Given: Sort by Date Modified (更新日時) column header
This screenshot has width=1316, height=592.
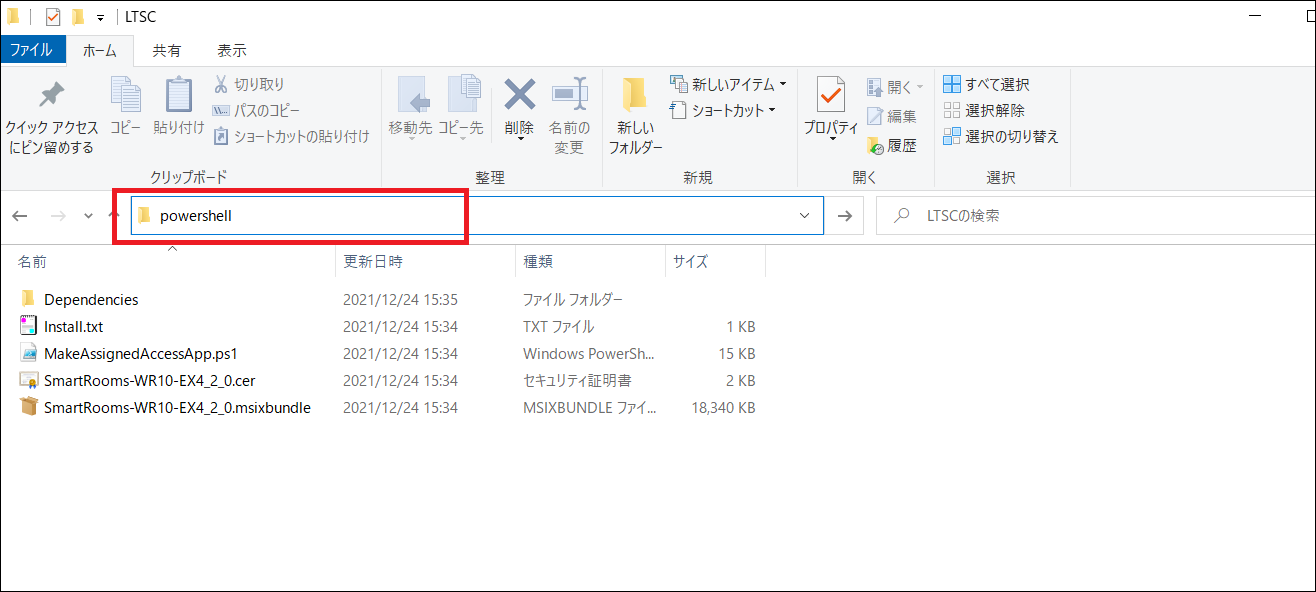Looking at the screenshot, I should click(x=373, y=261).
